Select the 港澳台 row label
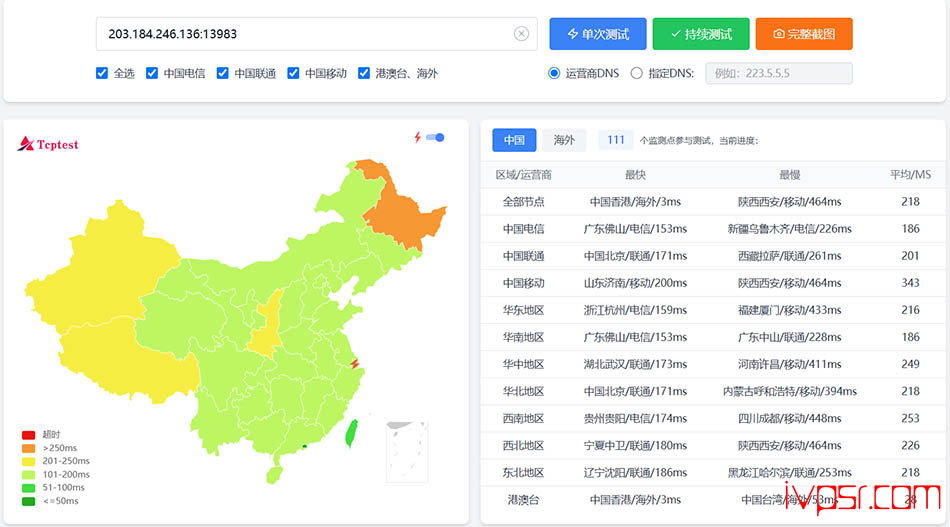950x527 pixels. (x=523, y=500)
